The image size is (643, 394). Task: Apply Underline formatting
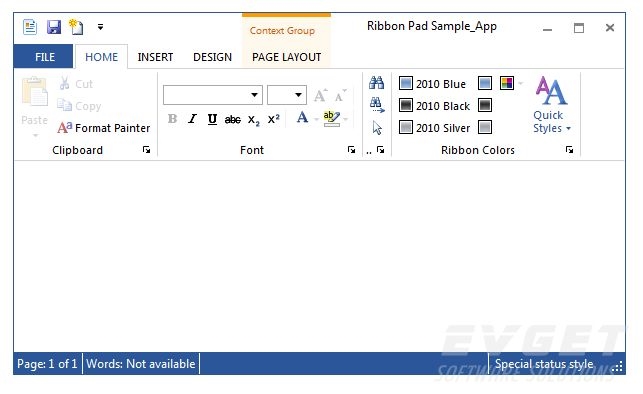point(212,119)
